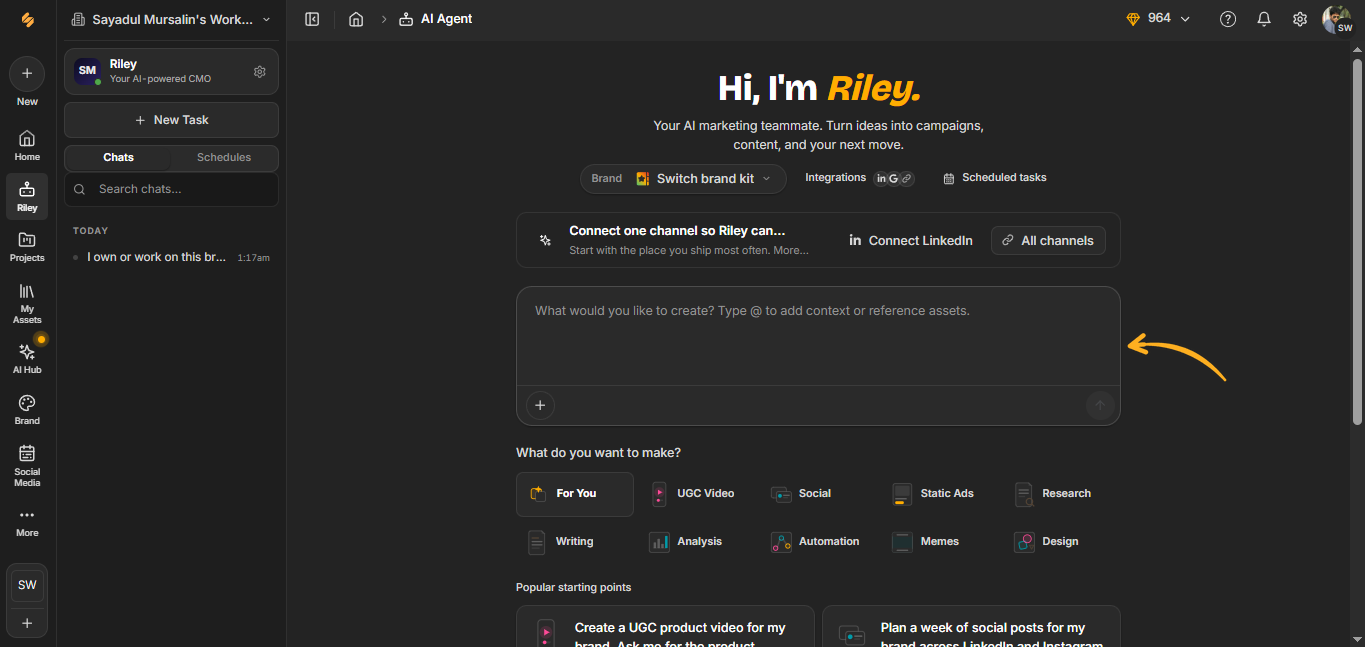Add workspace with bottom plus icon
Screen dimensions: 1365x647
pos(27,623)
